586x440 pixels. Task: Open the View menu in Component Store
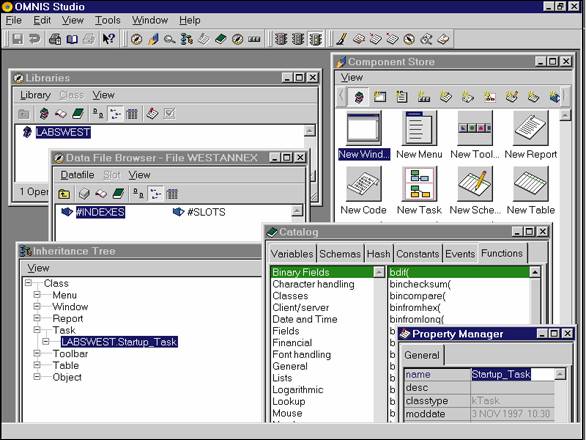click(x=351, y=77)
